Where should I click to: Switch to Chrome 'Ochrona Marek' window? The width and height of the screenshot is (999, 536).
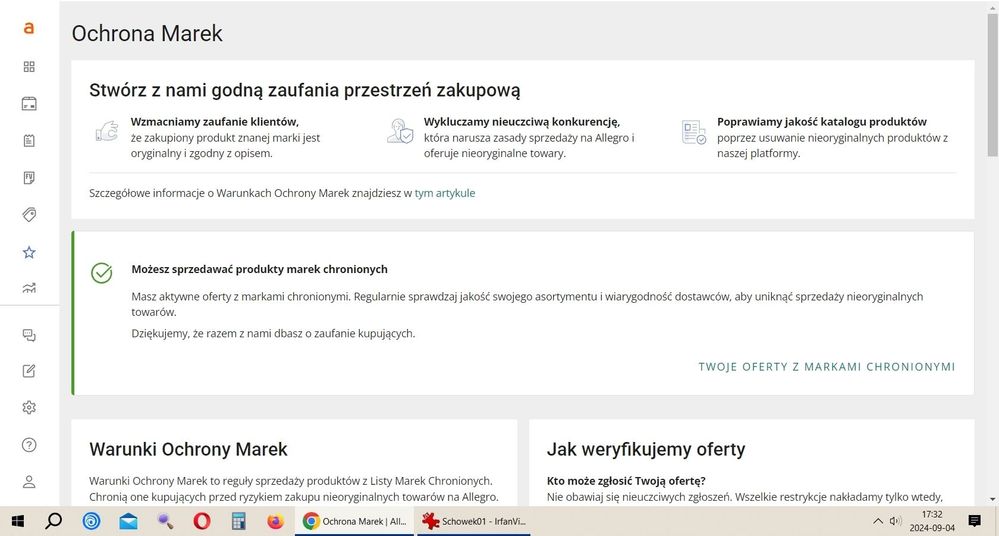pyautogui.click(x=355, y=521)
